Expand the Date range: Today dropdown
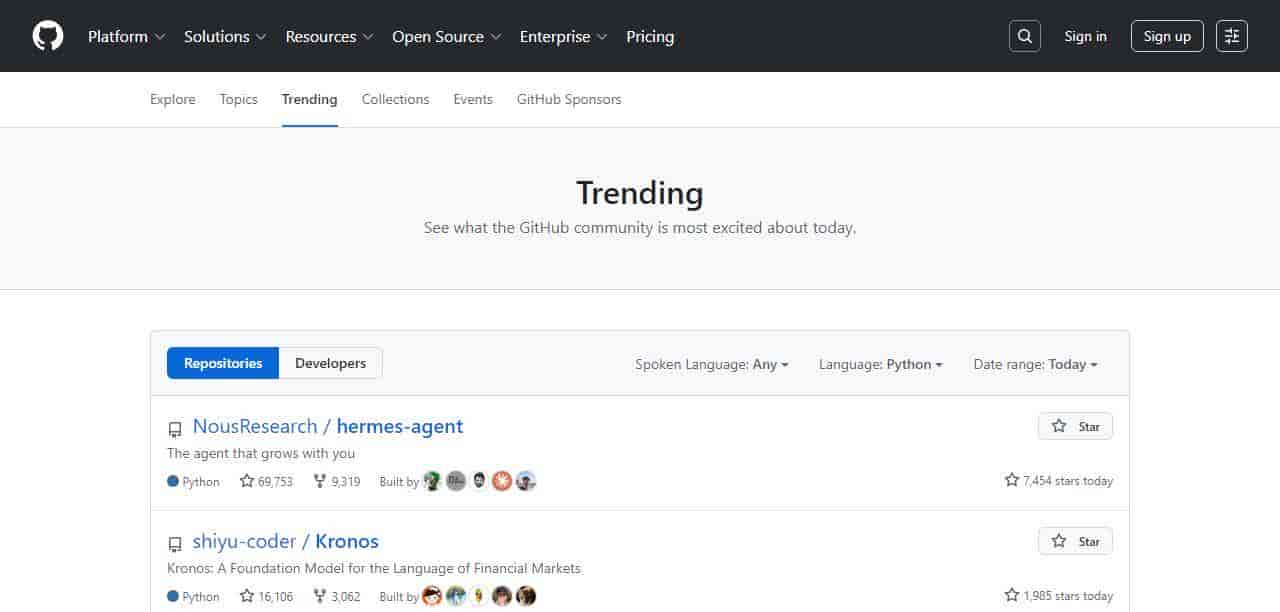The width and height of the screenshot is (1280, 612). click(1035, 364)
